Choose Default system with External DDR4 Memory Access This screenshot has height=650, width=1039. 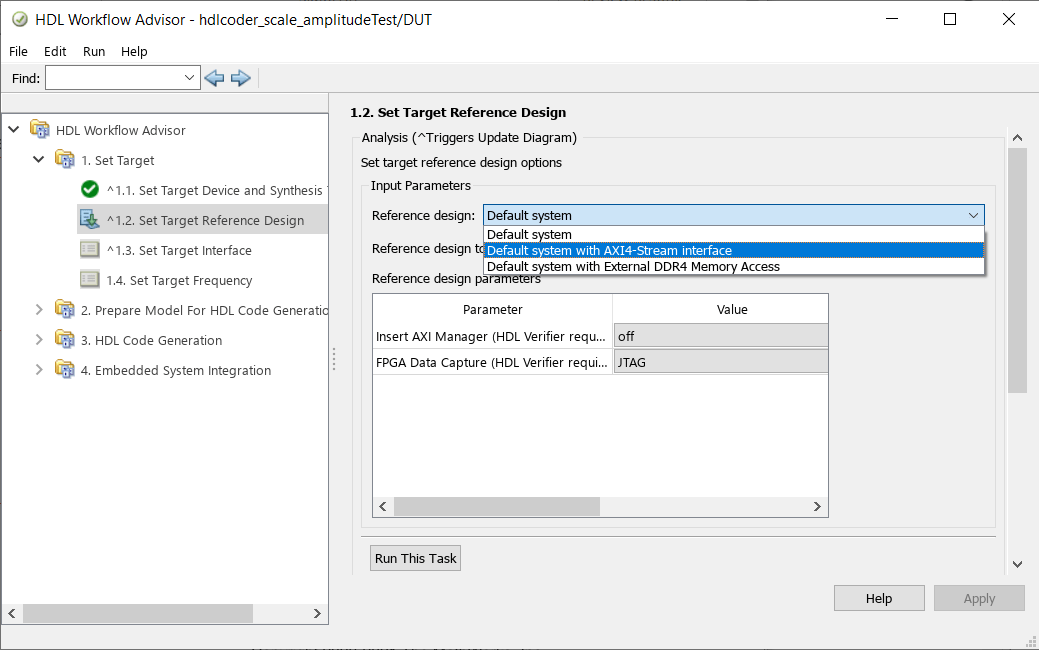633,267
